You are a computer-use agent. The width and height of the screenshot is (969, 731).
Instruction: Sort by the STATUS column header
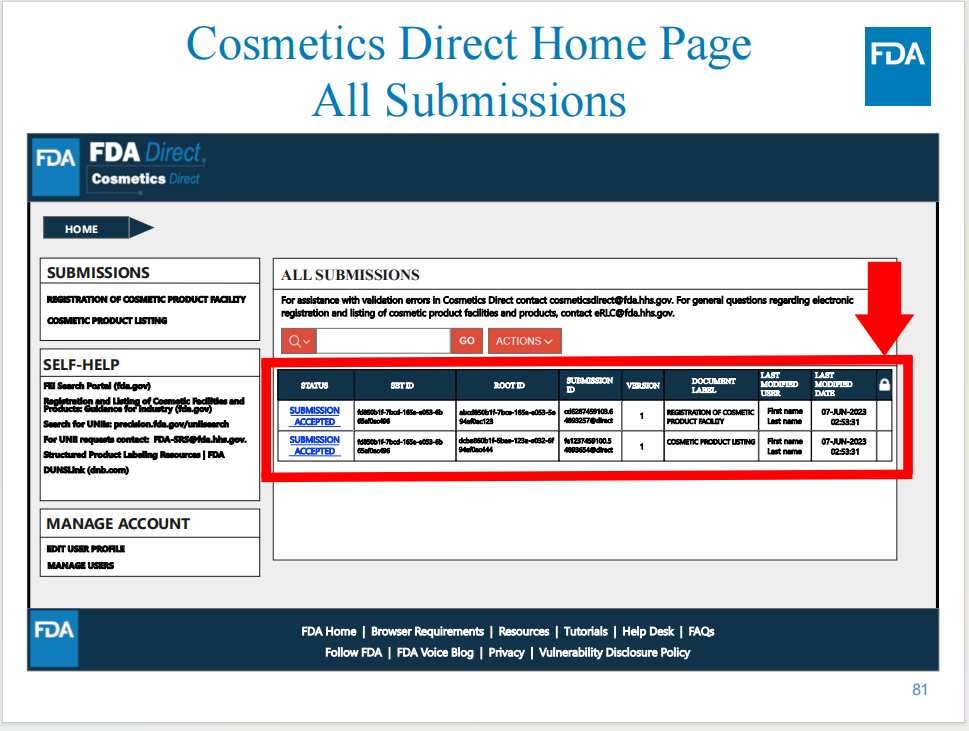(314, 385)
